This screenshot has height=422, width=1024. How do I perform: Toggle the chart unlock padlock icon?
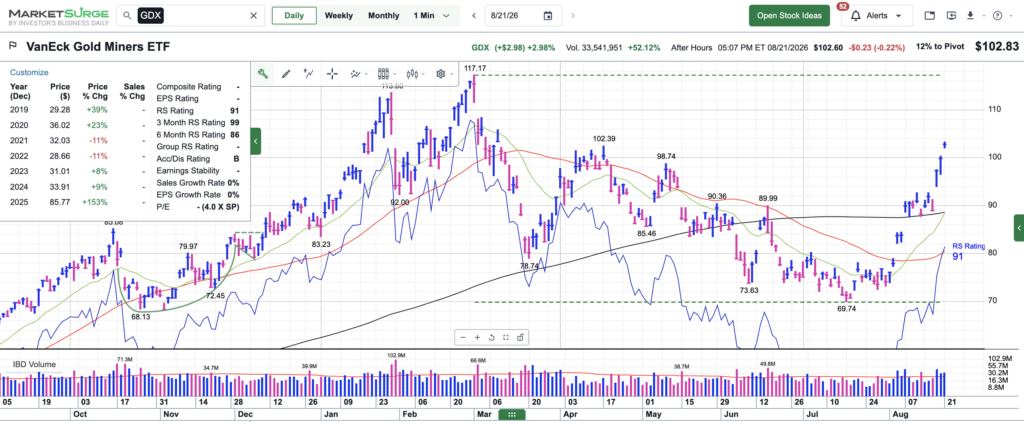click(x=520, y=338)
